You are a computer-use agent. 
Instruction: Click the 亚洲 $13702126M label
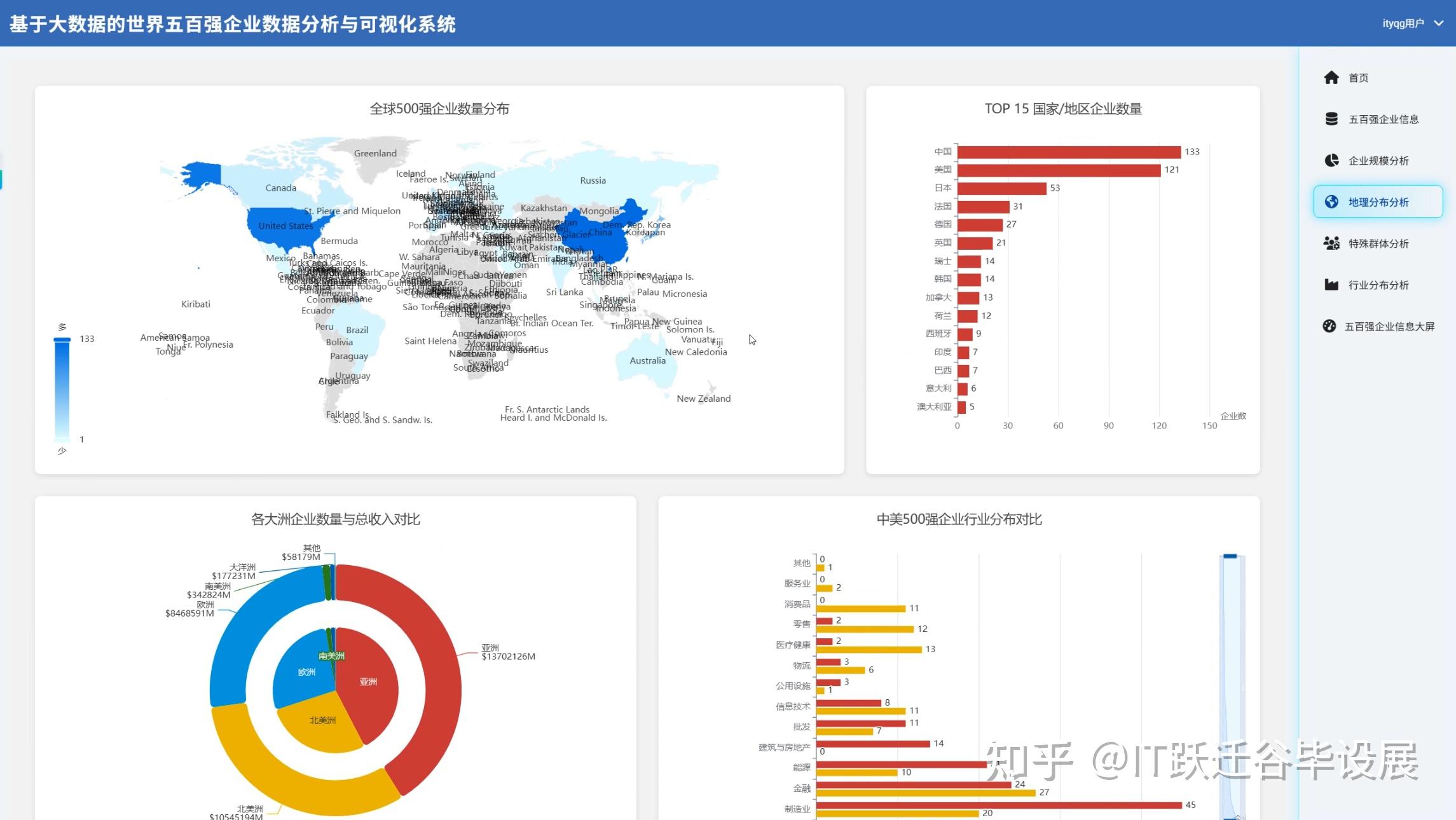[x=508, y=652]
